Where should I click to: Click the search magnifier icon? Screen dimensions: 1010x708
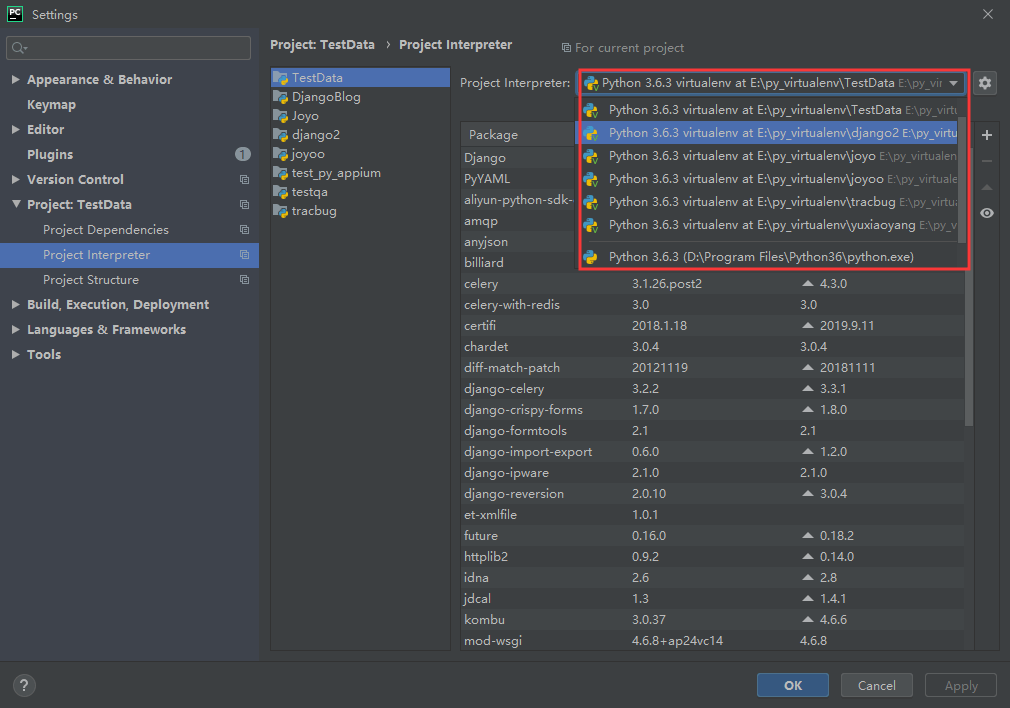click(x=19, y=48)
